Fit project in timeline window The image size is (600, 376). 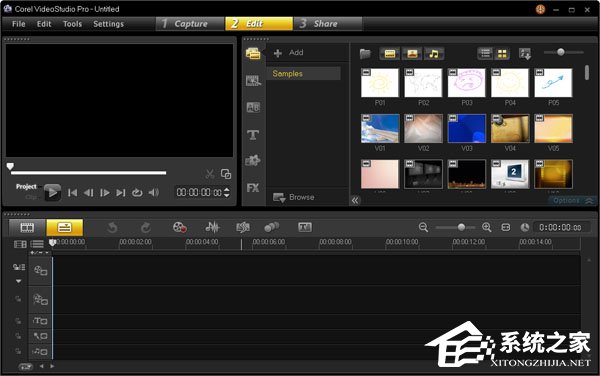coord(505,228)
